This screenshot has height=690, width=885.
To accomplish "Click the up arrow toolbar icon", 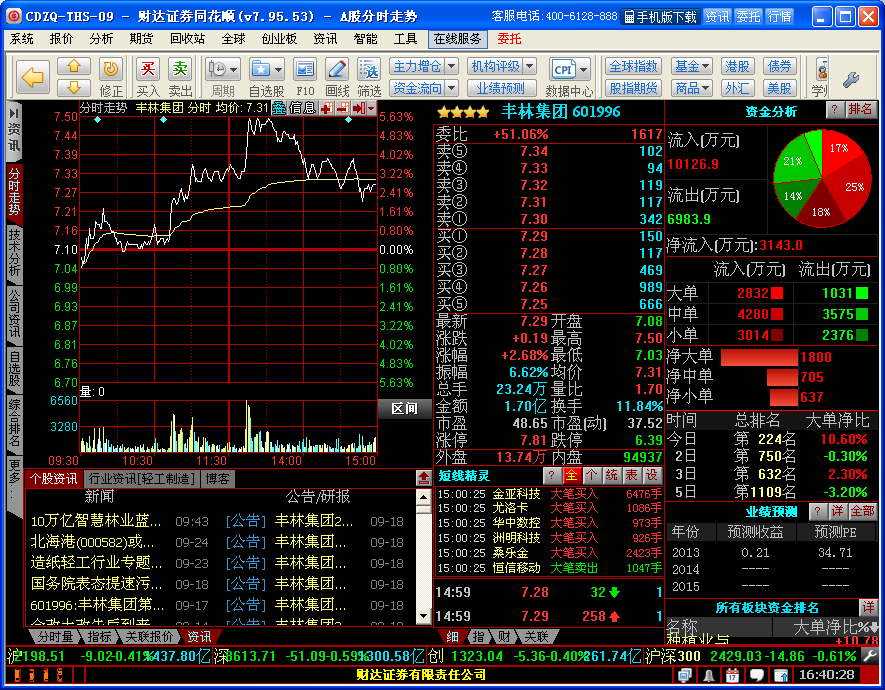I will coord(73,67).
